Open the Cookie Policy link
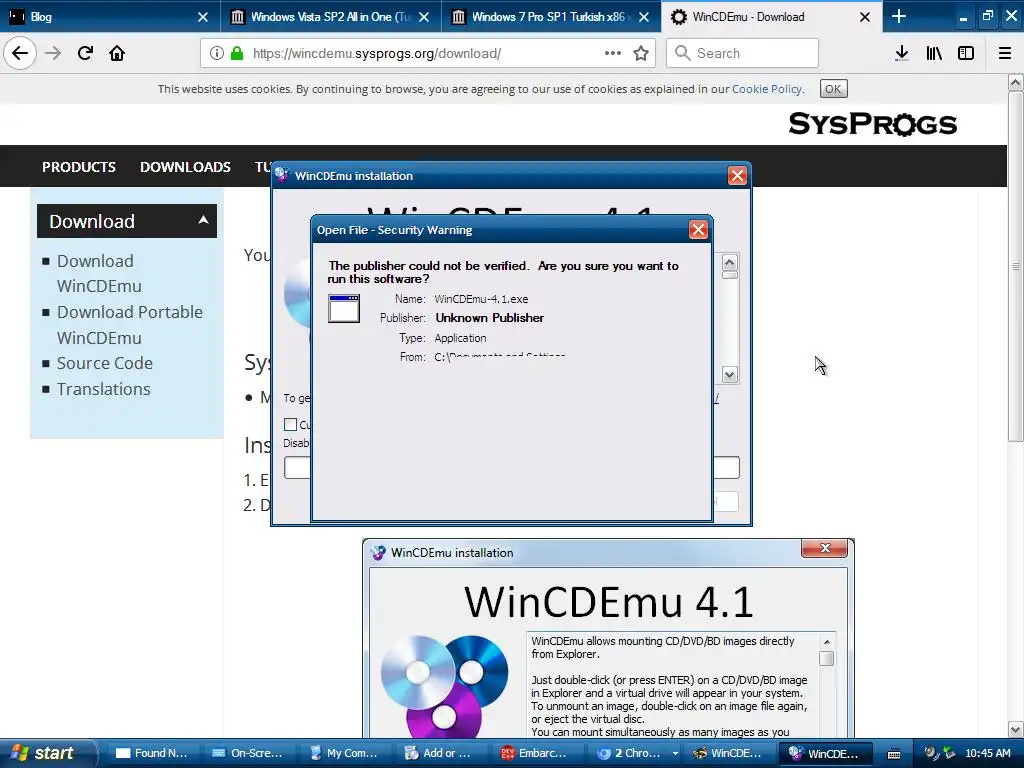This screenshot has height=768, width=1024. (x=767, y=89)
